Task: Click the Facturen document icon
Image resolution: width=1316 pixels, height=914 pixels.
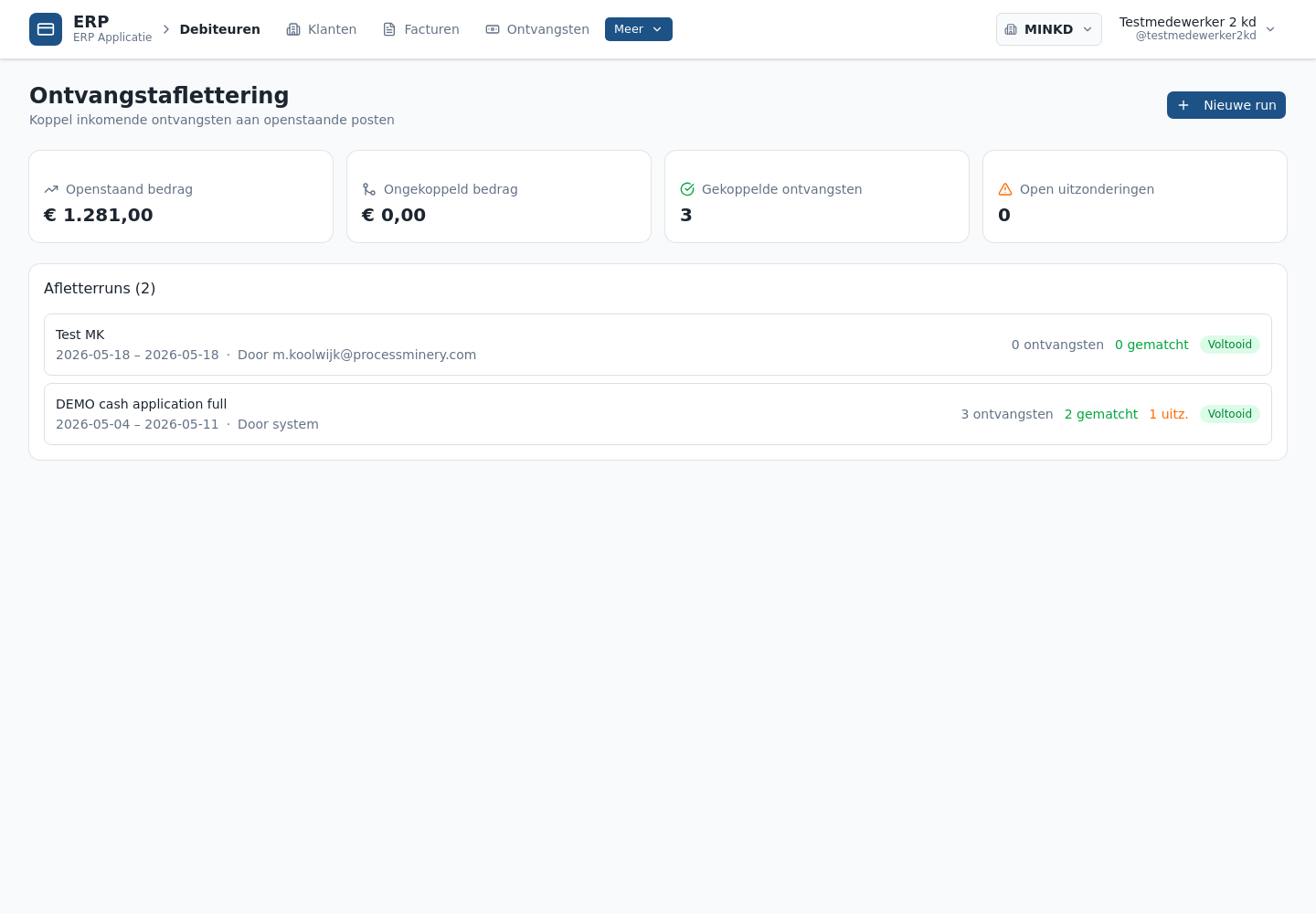Action: [389, 29]
